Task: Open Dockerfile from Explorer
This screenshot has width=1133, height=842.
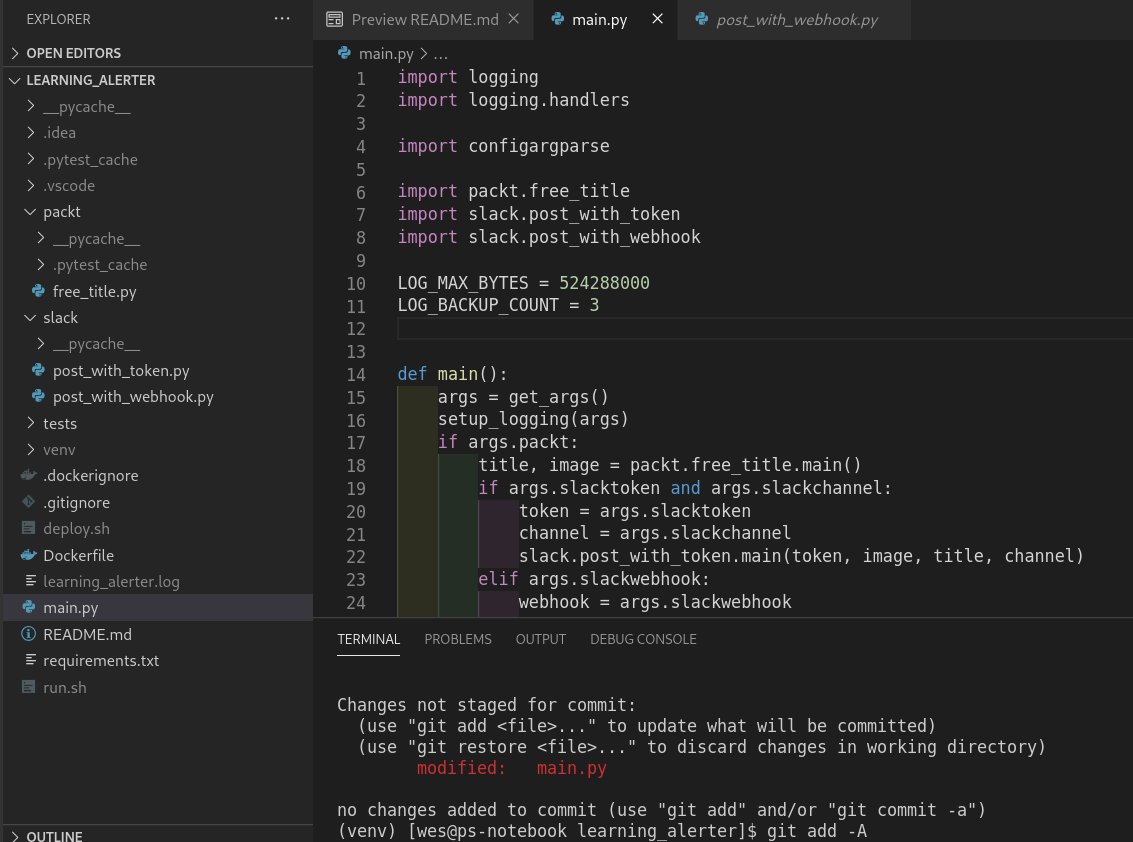Action: 78,555
